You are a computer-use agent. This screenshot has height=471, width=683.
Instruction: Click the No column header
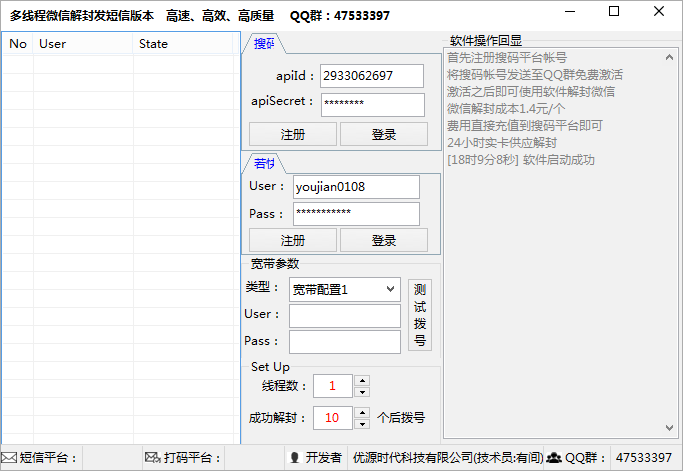tap(18, 44)
